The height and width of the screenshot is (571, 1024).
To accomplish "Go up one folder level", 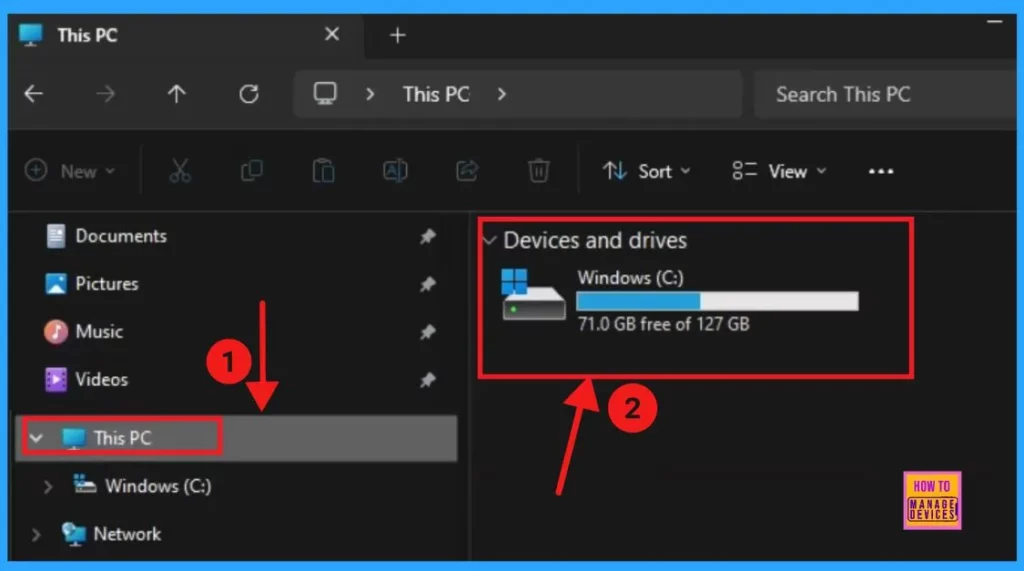I will [x=176, y=94].
